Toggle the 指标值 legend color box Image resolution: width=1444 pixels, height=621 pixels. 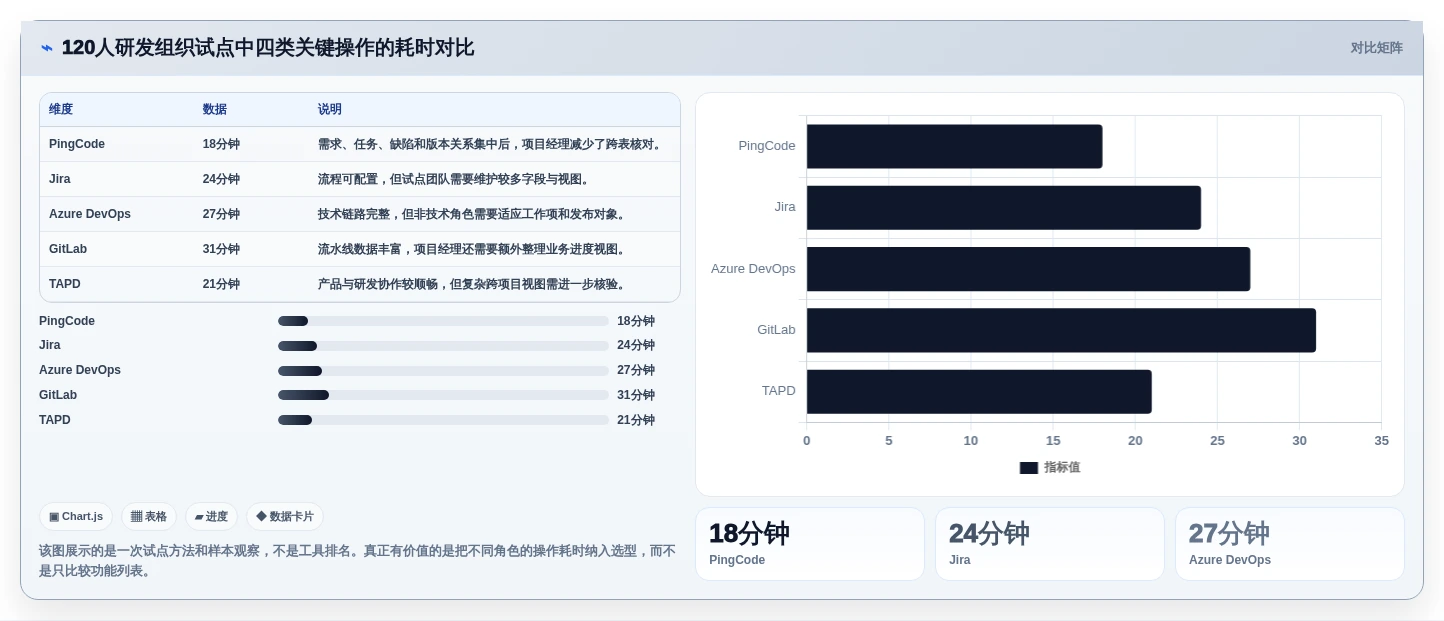coord(1029,468)
